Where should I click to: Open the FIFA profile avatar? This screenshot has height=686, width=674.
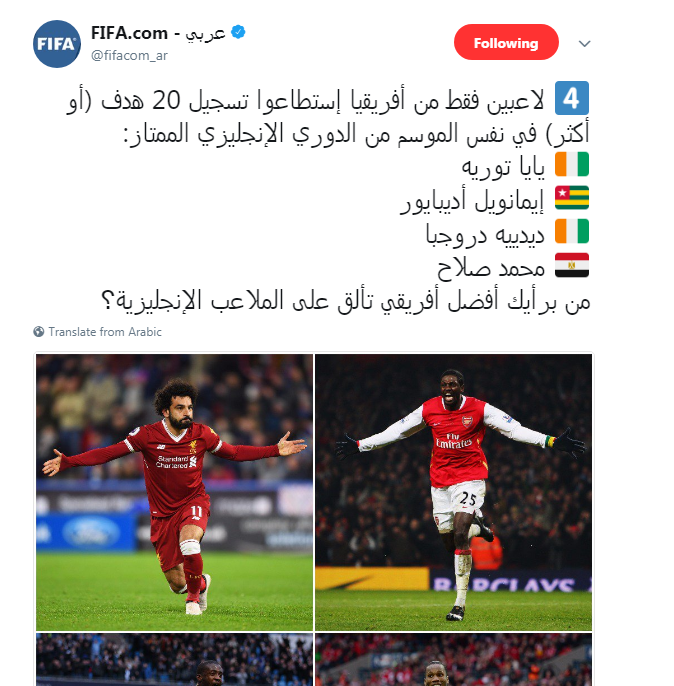pyautogui.click(x=57, y=44)
